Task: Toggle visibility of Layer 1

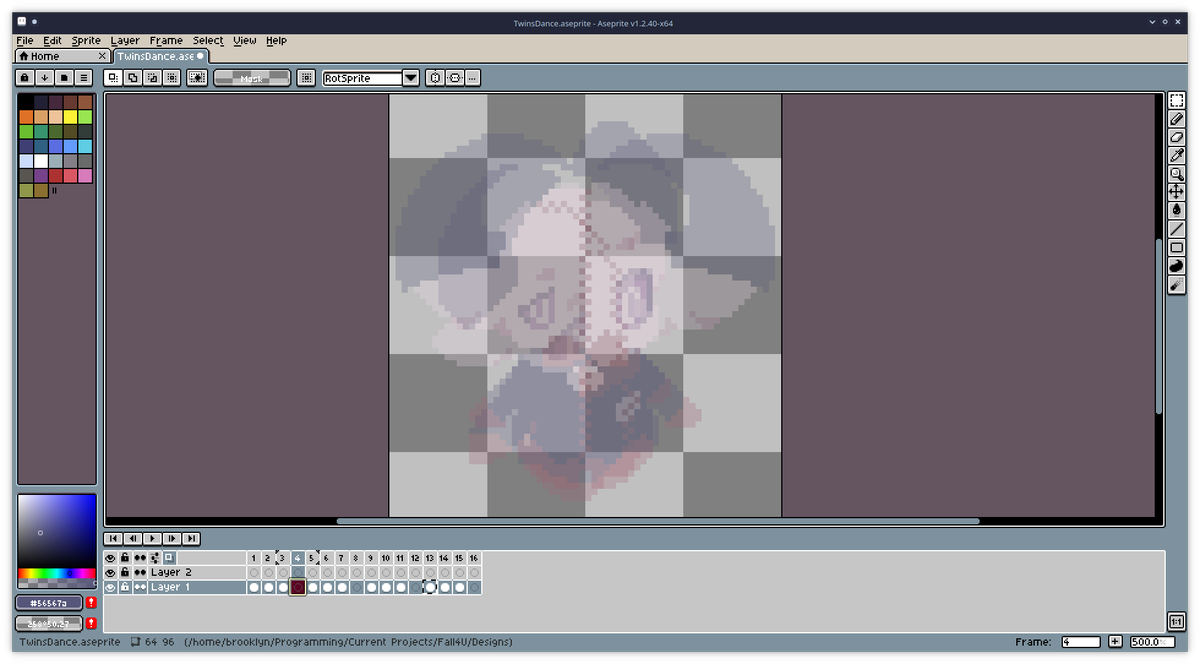Action: (111, 587)
